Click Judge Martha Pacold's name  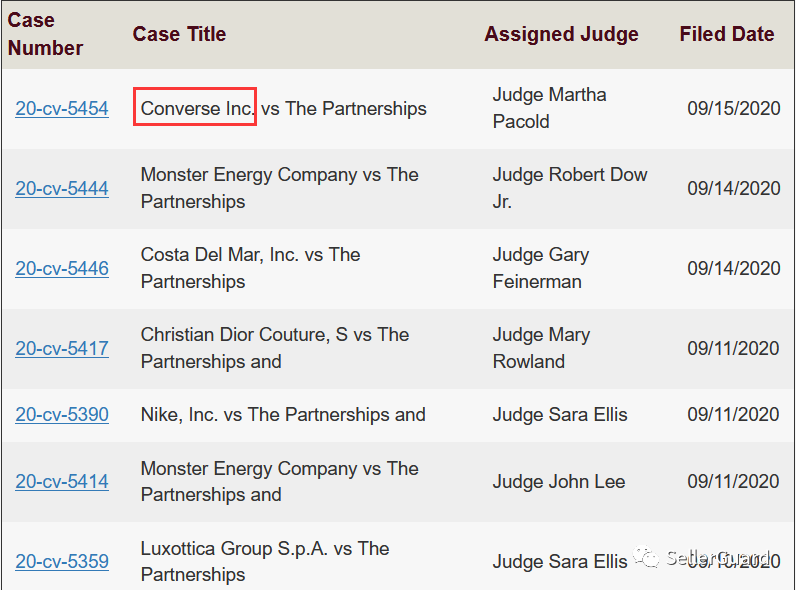click(549, 108)
